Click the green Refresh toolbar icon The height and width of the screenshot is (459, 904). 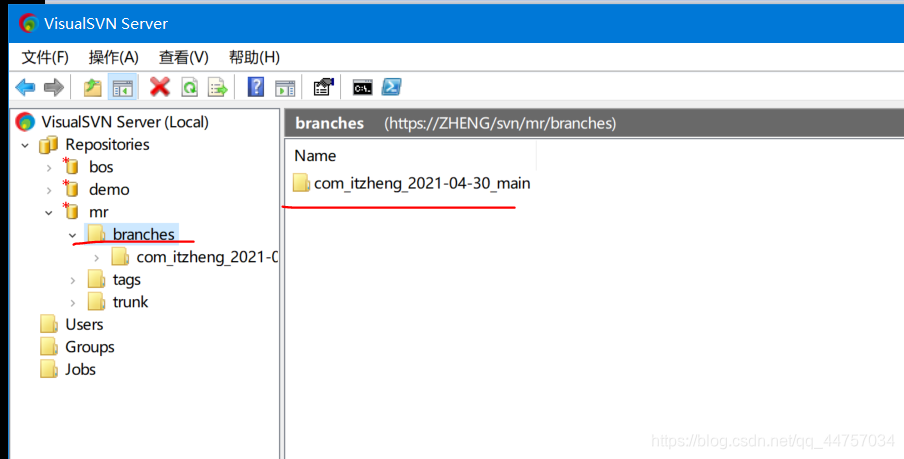point(189,88)
